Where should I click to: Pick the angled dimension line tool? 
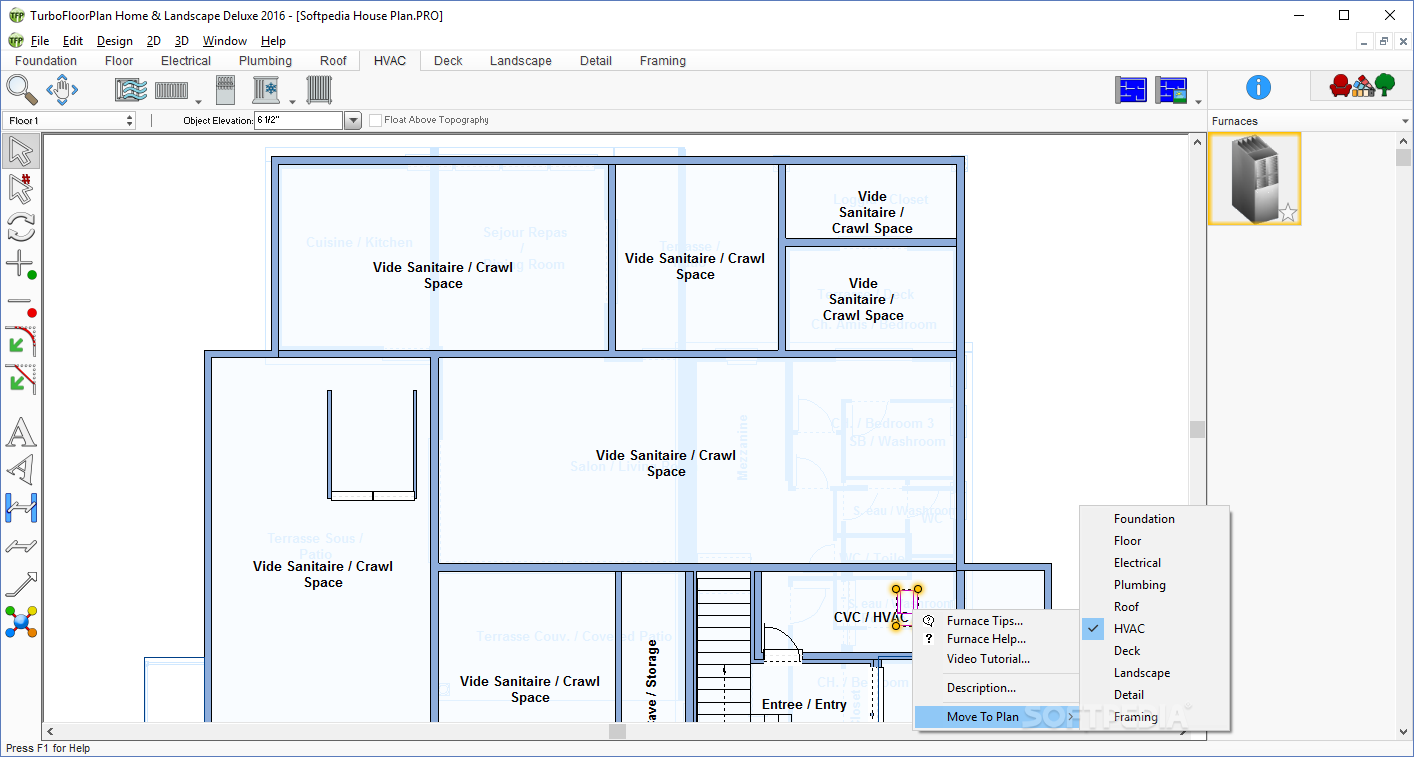click(21, 546)
